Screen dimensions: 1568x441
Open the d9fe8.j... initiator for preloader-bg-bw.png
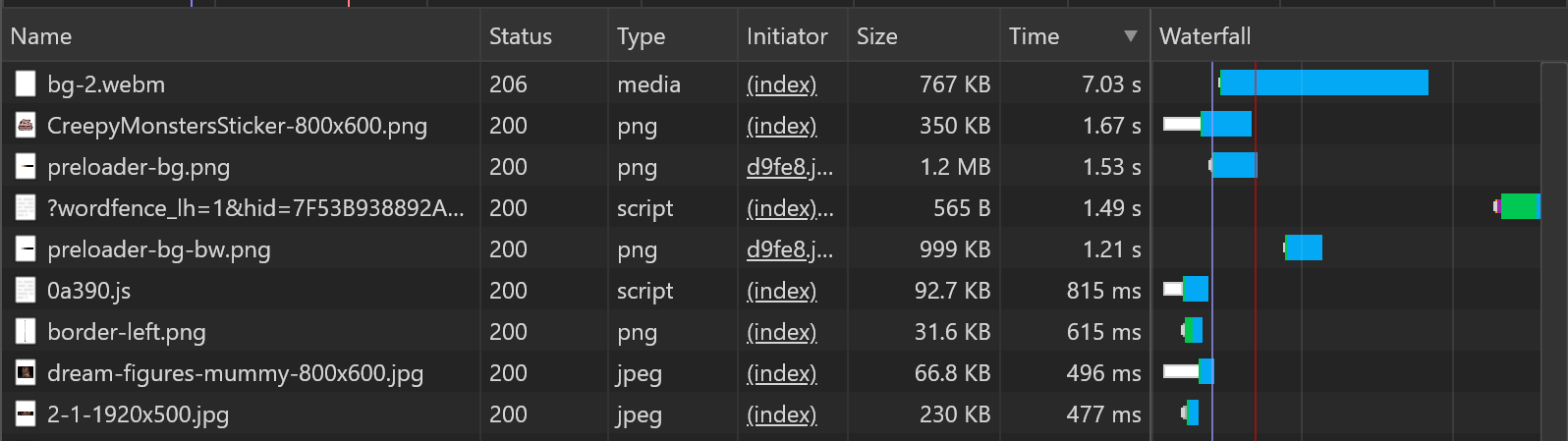pos(789,249)
